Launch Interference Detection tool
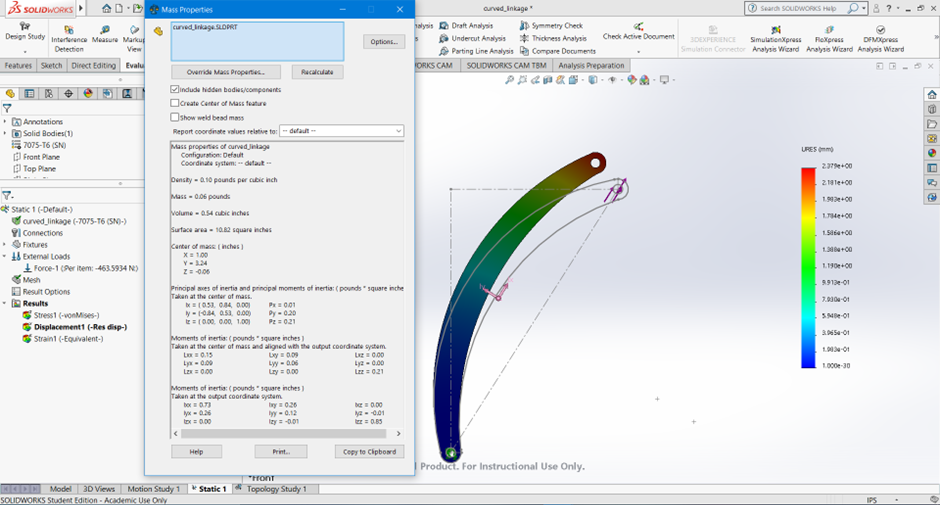The height and width of the screenshot is (505, 940). pyautogui.click(x=69, y=34)
